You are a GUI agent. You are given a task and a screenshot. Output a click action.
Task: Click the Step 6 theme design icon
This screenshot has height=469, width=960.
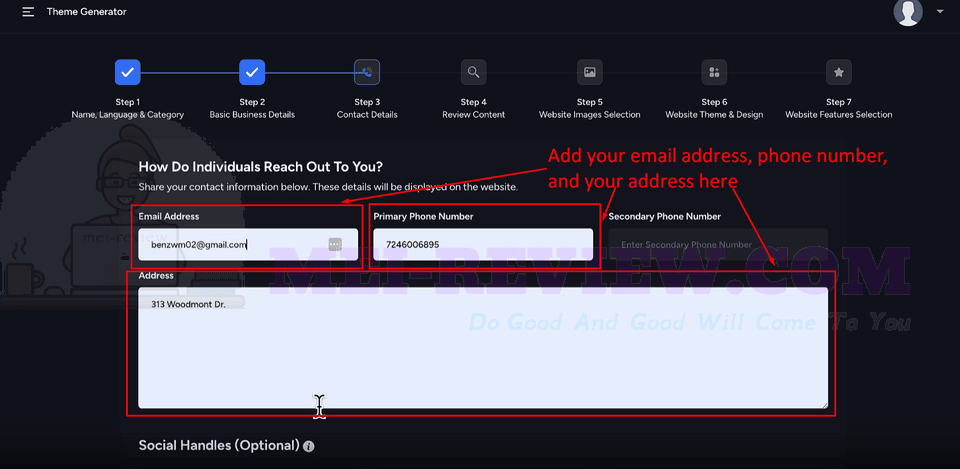coord(714,72)
